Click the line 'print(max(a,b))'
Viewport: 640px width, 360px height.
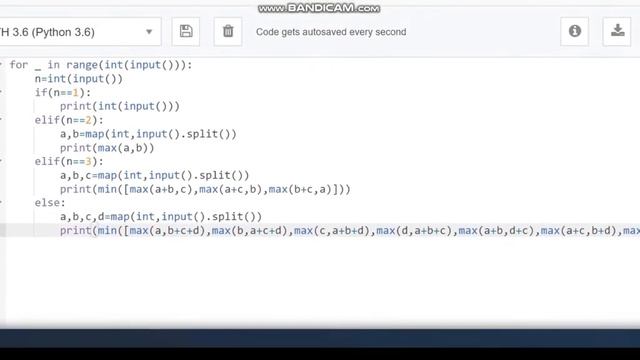107,148
